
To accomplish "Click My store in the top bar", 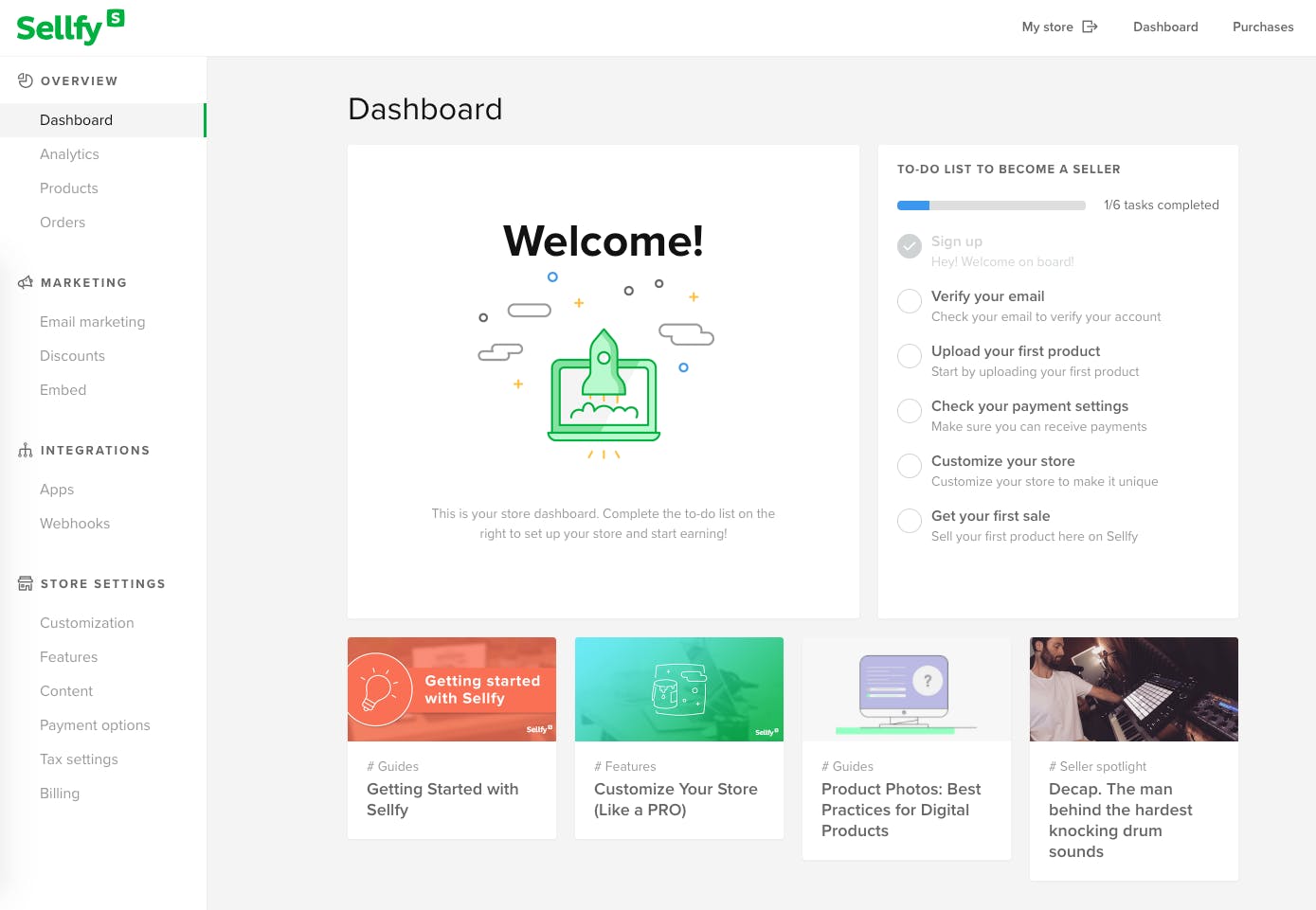I will 1047,27.
